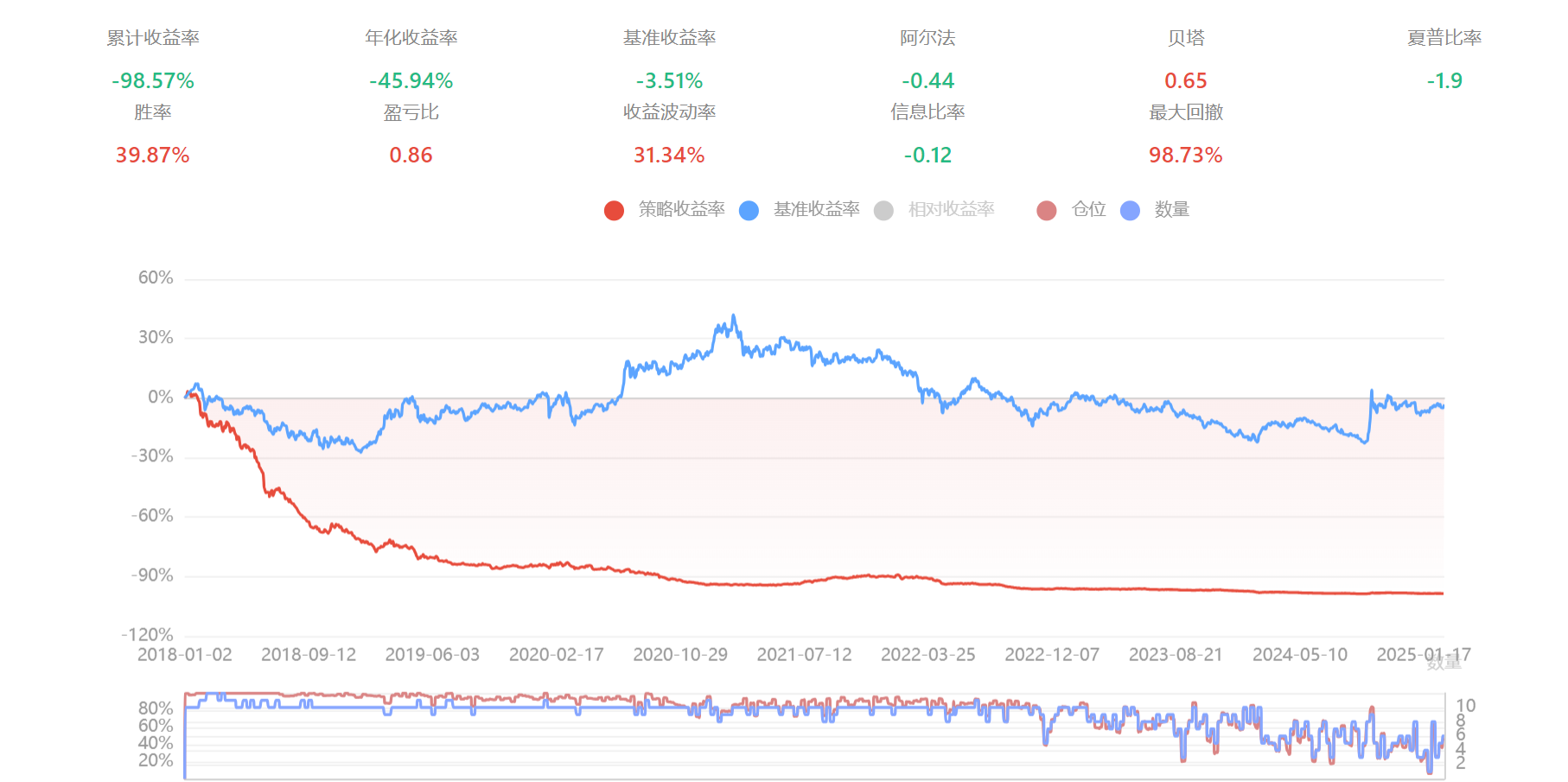Click the 2020-10-29 date on x-axis
The image size is (1568, 782).
[680, 655]
